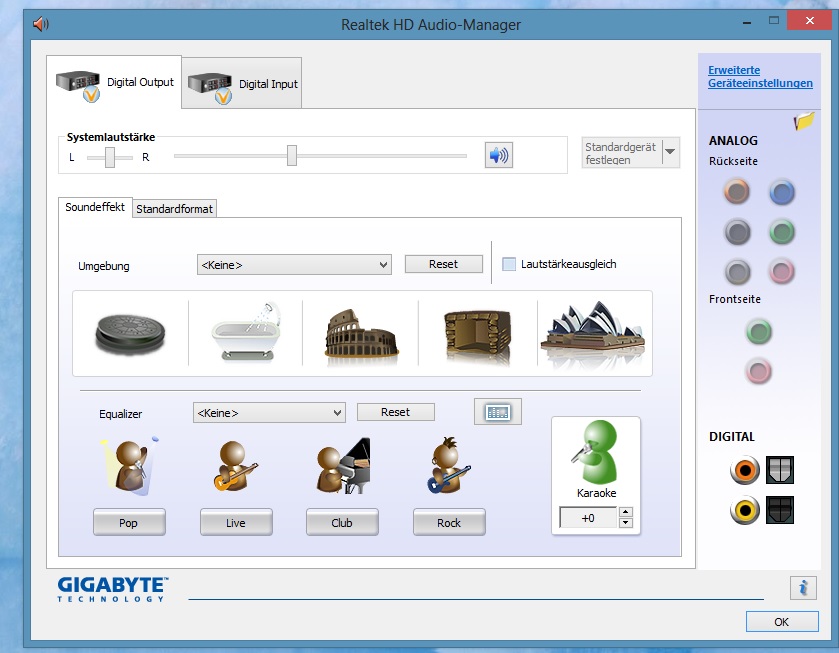Select the Soundeffekt tab
Screen dimensions: 839x653
coord(95,207)
